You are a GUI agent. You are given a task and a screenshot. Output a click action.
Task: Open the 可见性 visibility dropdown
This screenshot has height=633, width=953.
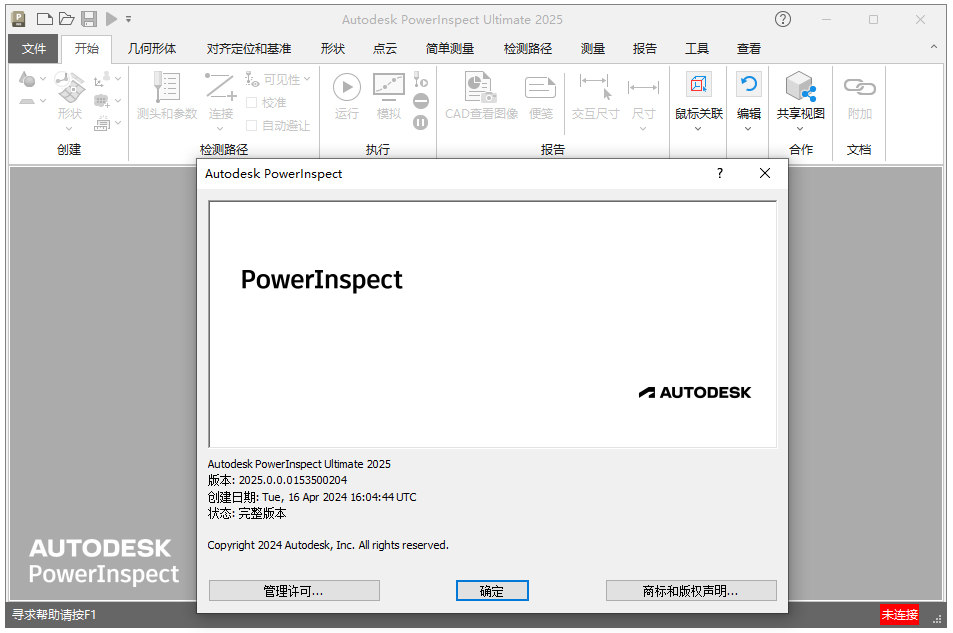tap(278, 79)
